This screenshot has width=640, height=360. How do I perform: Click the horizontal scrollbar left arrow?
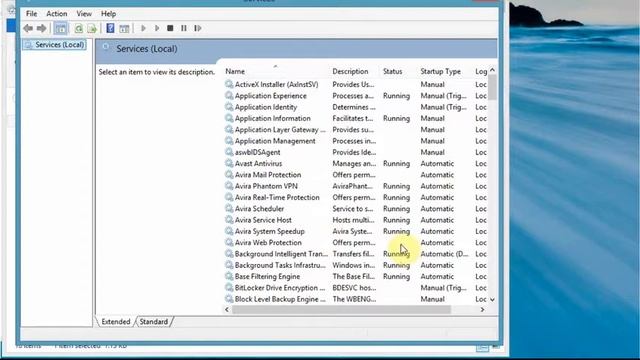(227, 310)
